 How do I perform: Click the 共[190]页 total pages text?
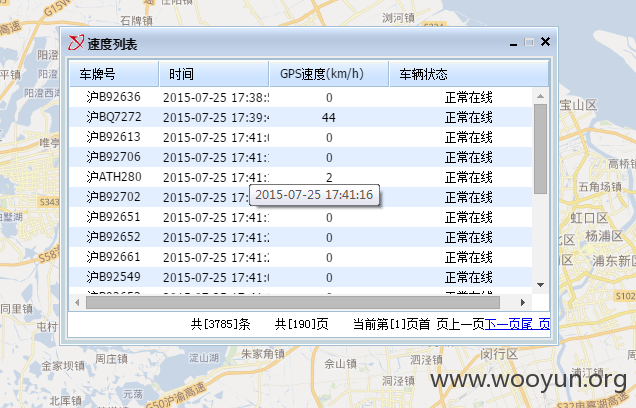(x=302, y=324)
